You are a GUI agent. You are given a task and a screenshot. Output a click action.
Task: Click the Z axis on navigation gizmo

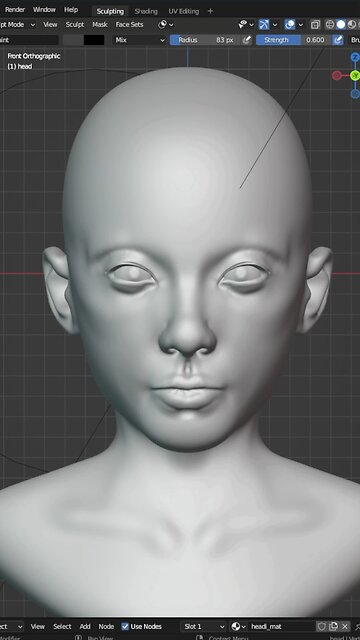355,57
